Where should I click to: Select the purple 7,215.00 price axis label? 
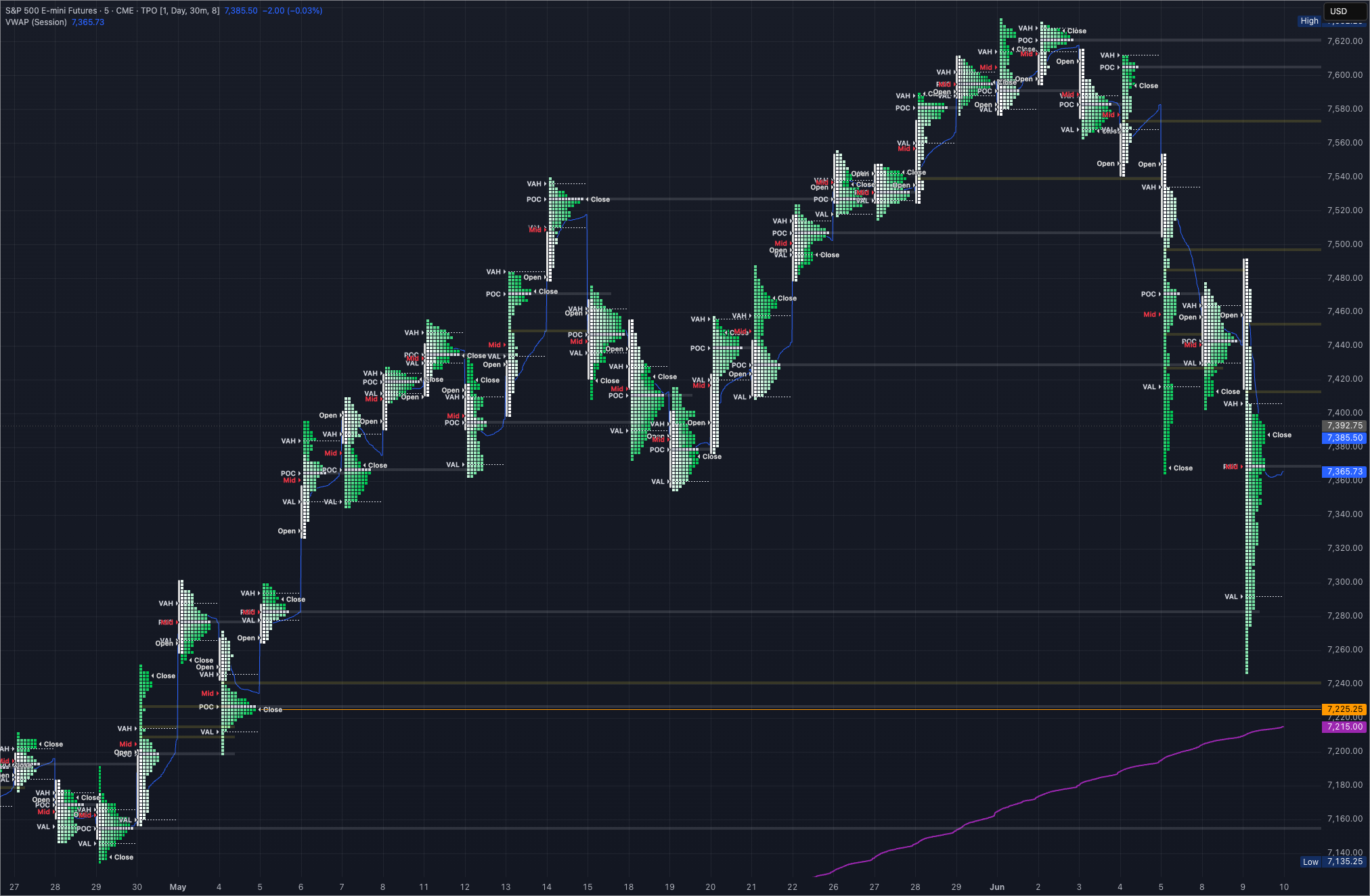1345,727
